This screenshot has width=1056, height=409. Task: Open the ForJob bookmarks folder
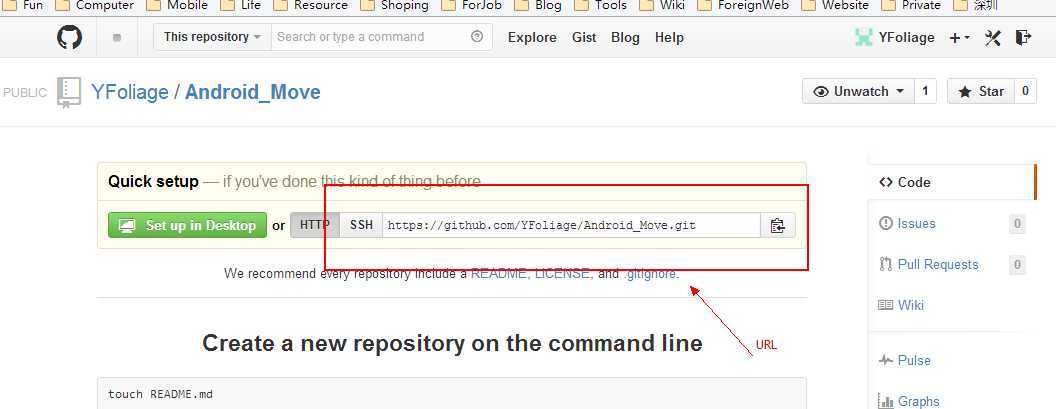471,6
